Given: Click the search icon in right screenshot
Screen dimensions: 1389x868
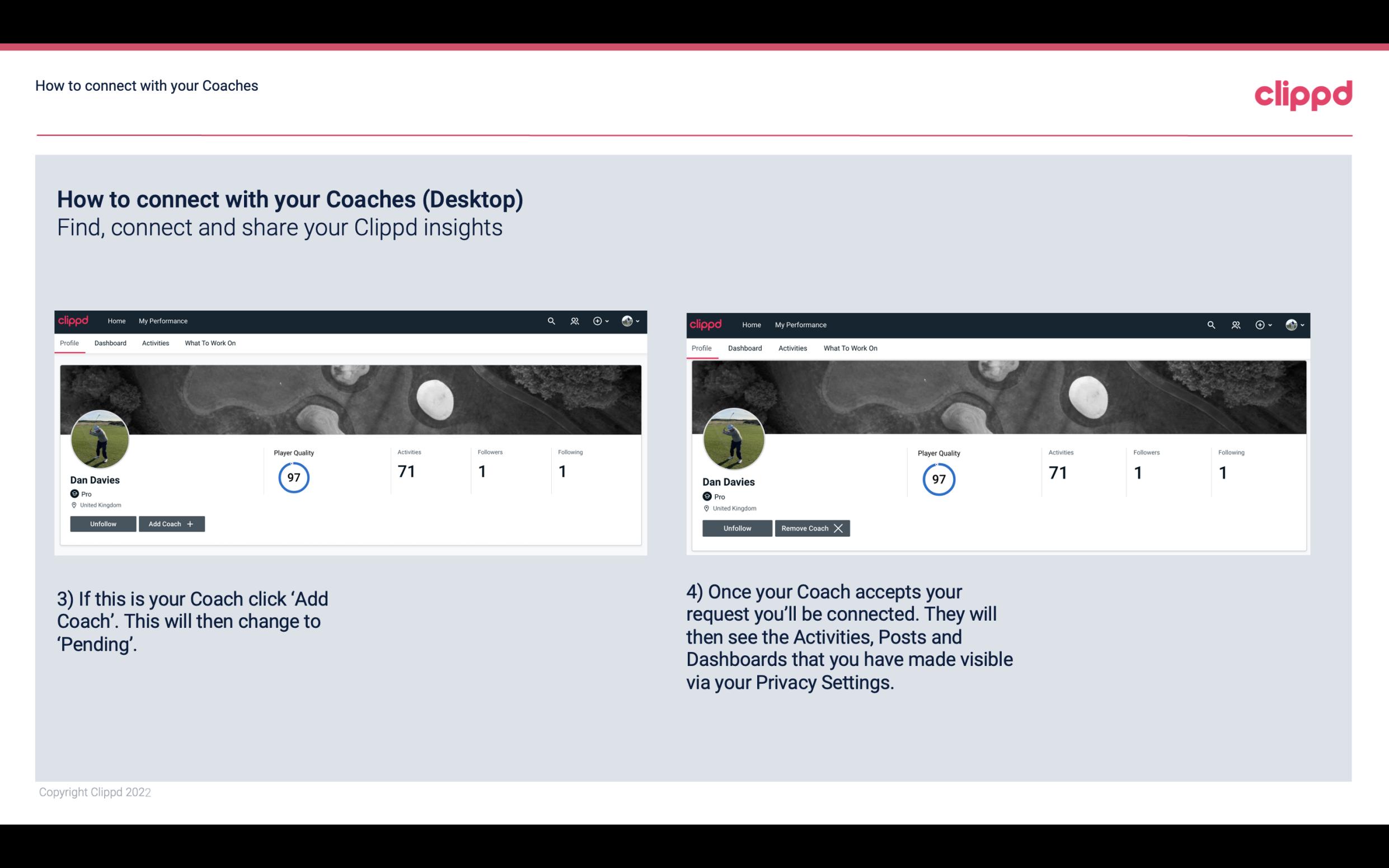Looking at the screenshot, I should click(1211, 324).
